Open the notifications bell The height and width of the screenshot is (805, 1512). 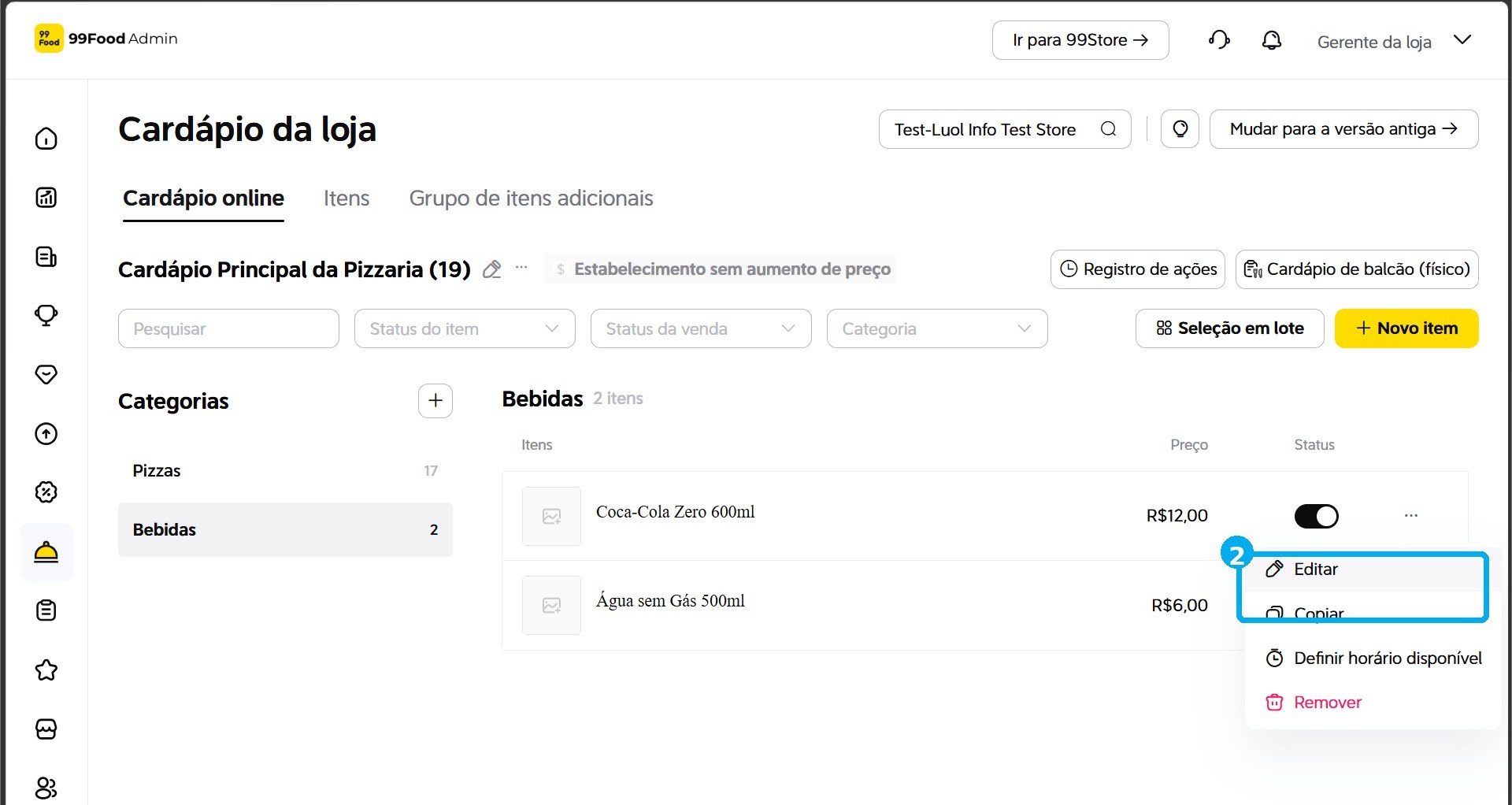pos(1272,40)
